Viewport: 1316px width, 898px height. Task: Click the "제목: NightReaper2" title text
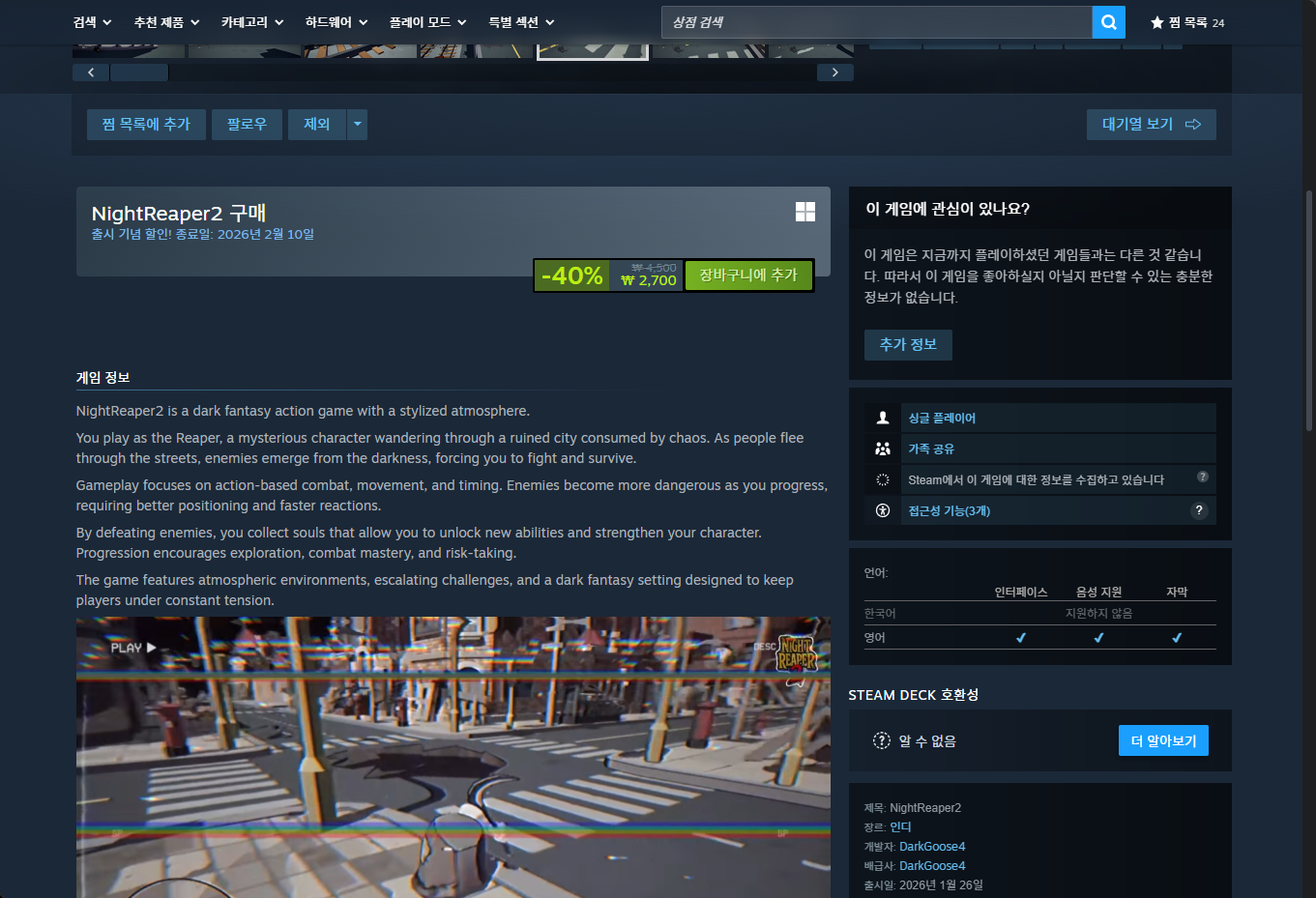pos(913,808)
